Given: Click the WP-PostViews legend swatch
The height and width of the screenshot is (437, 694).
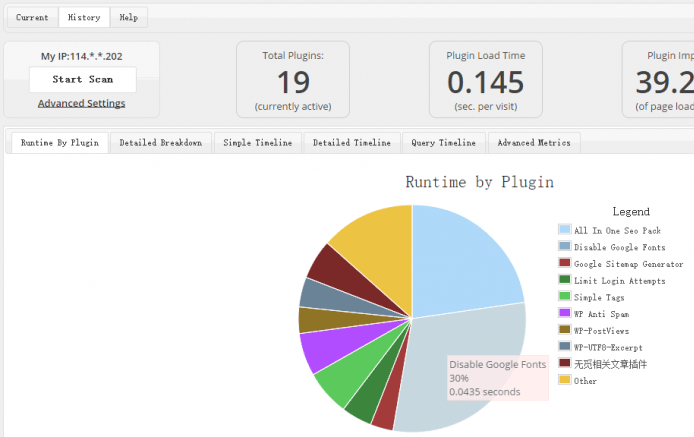Looking at the screenshot, I should click(x=564, y=329).
